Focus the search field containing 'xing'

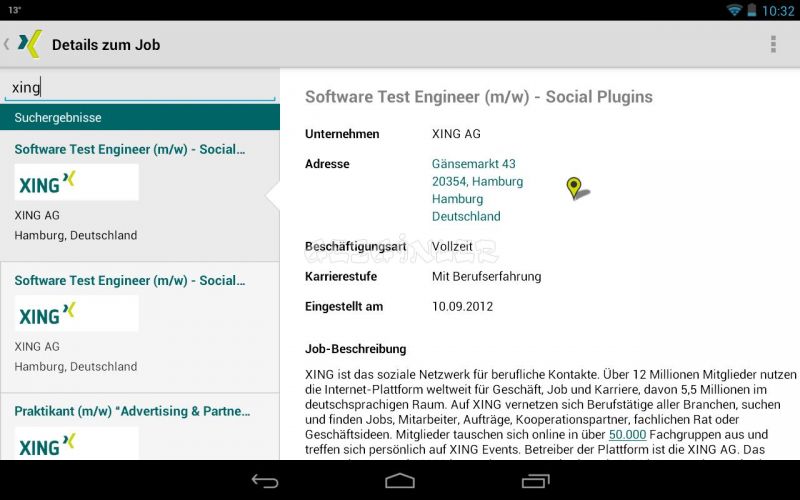click(140, 88)
